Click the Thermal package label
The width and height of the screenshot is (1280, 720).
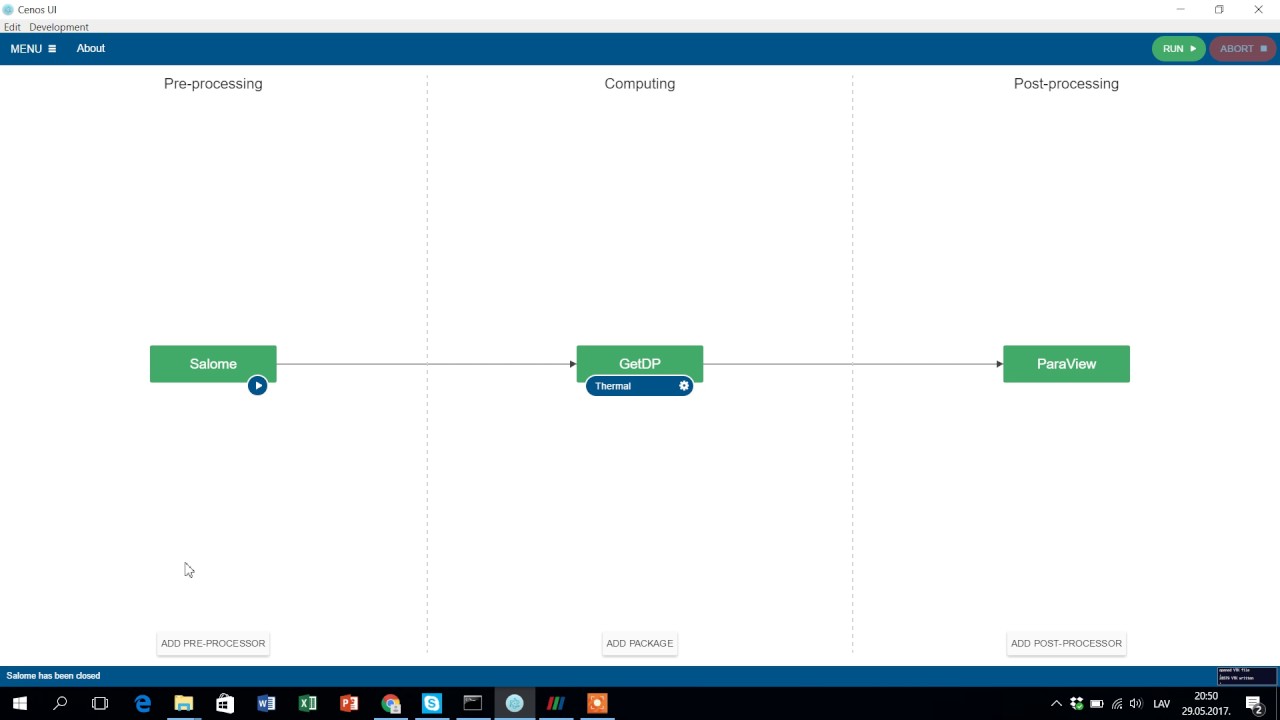(613, 386)
